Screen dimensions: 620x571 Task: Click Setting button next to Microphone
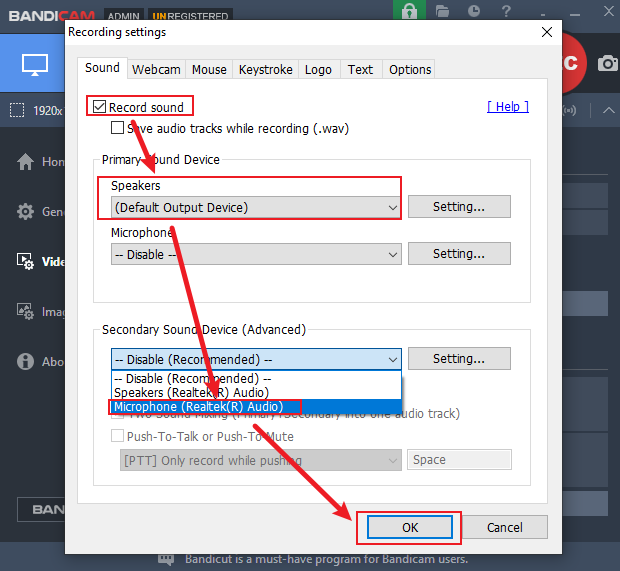pos(459,253)
